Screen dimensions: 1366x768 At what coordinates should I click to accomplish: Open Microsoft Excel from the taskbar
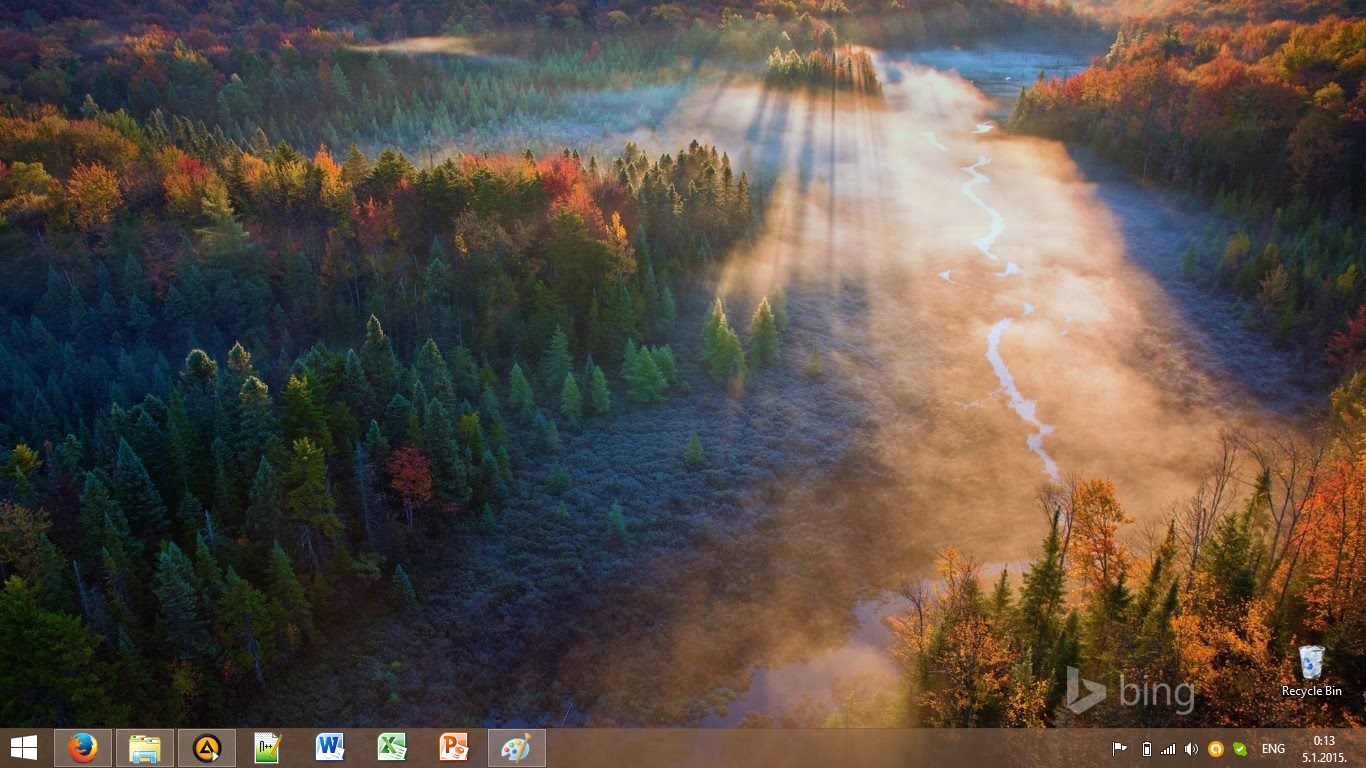point(392,748)
